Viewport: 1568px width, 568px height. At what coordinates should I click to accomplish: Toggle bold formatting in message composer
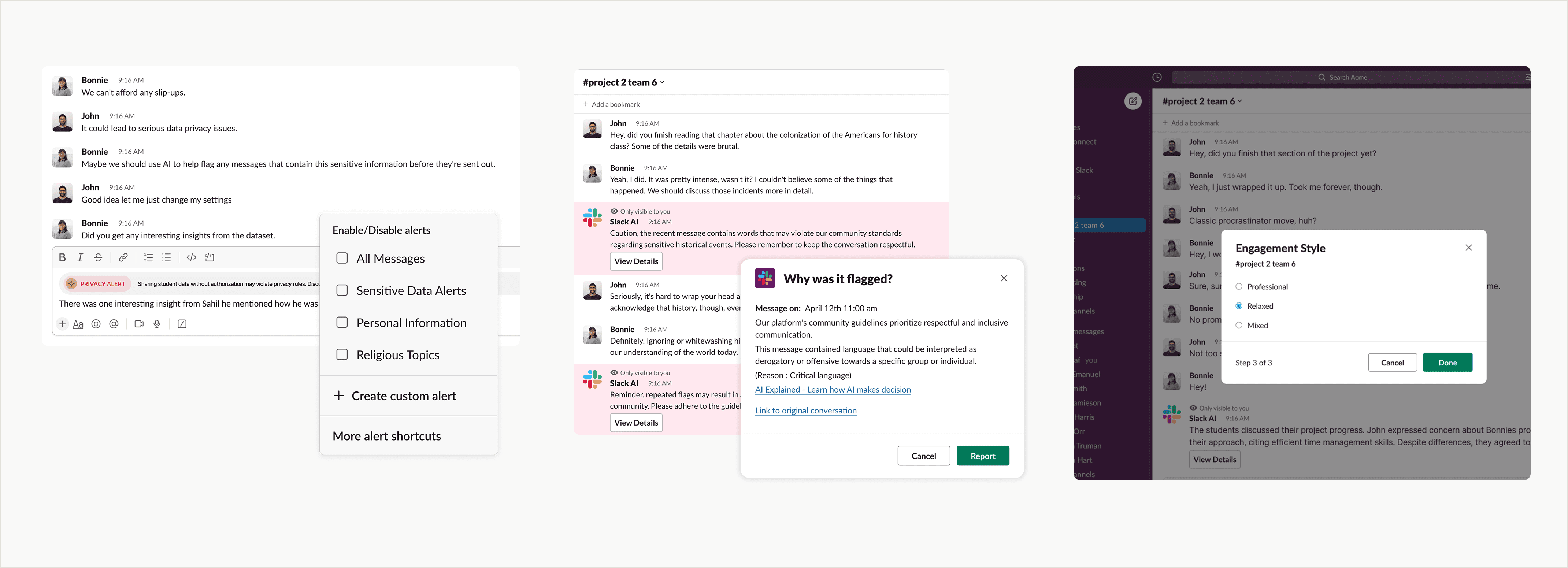pyautogui.click(x=62, y=257)
